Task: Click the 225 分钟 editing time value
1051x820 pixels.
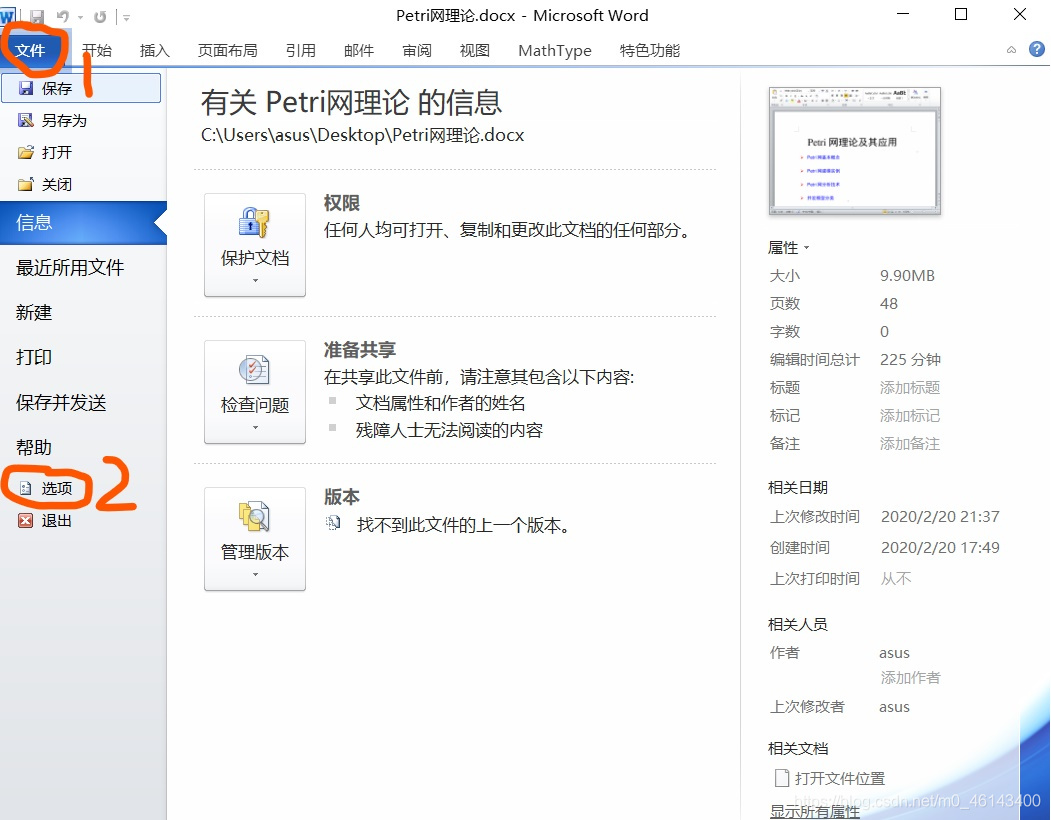Action: pyautogui.click(x=910, y=359)
